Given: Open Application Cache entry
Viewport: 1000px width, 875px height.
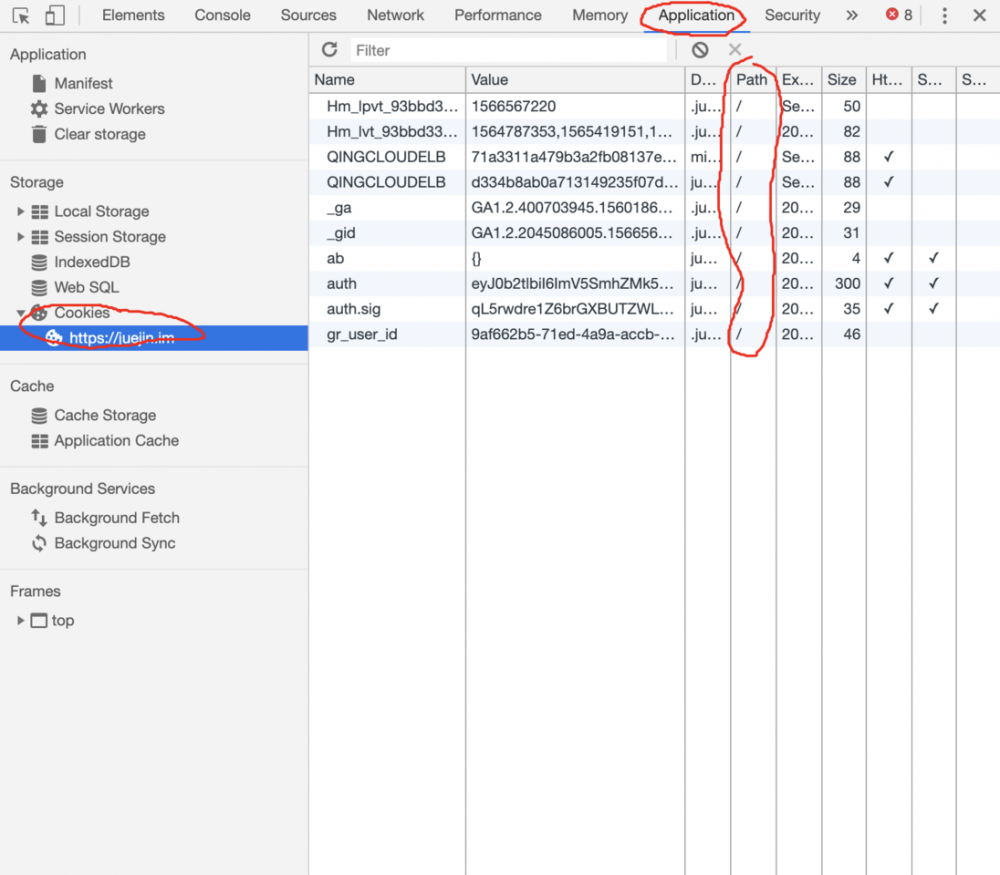Looking at the screenshot, I should click(116, 441).
